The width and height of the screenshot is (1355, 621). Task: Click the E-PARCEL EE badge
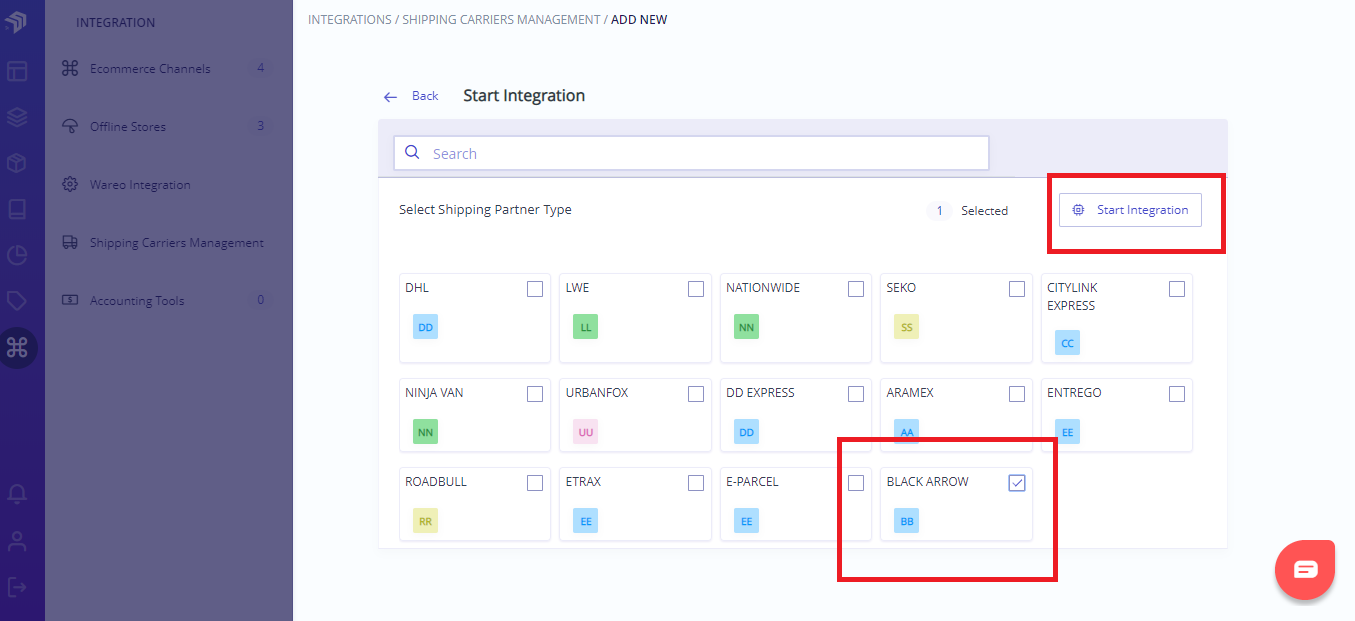click(x=745, y=521)
